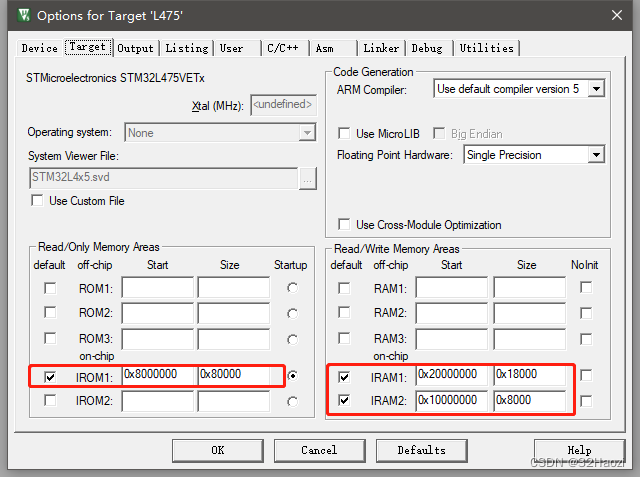Viewport: 640px width, 477px height.
Task: Check the RAM1 default checkbox
Action: (x=344, y=288)
